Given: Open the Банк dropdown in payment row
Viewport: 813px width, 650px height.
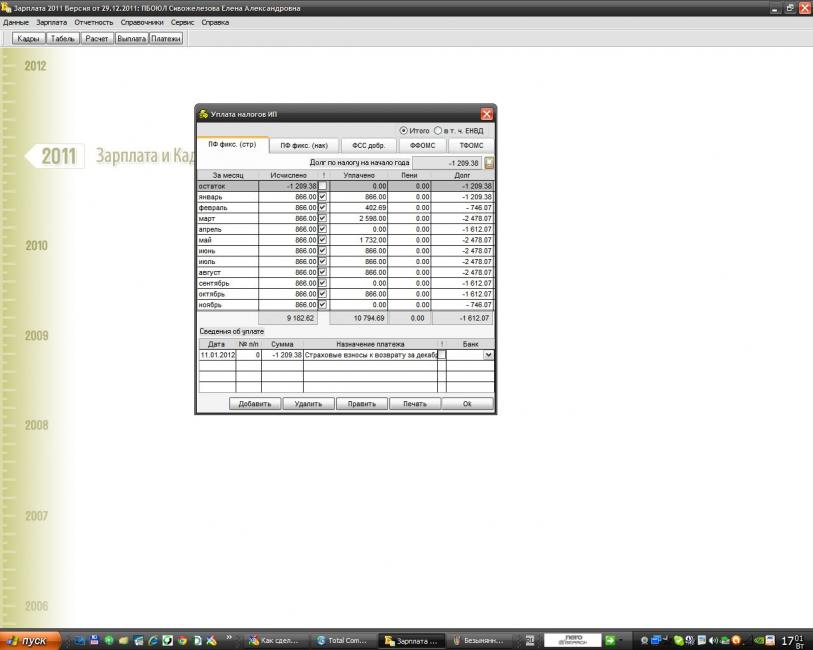Looking at the screenshot, I should click(x=488, y=355).
